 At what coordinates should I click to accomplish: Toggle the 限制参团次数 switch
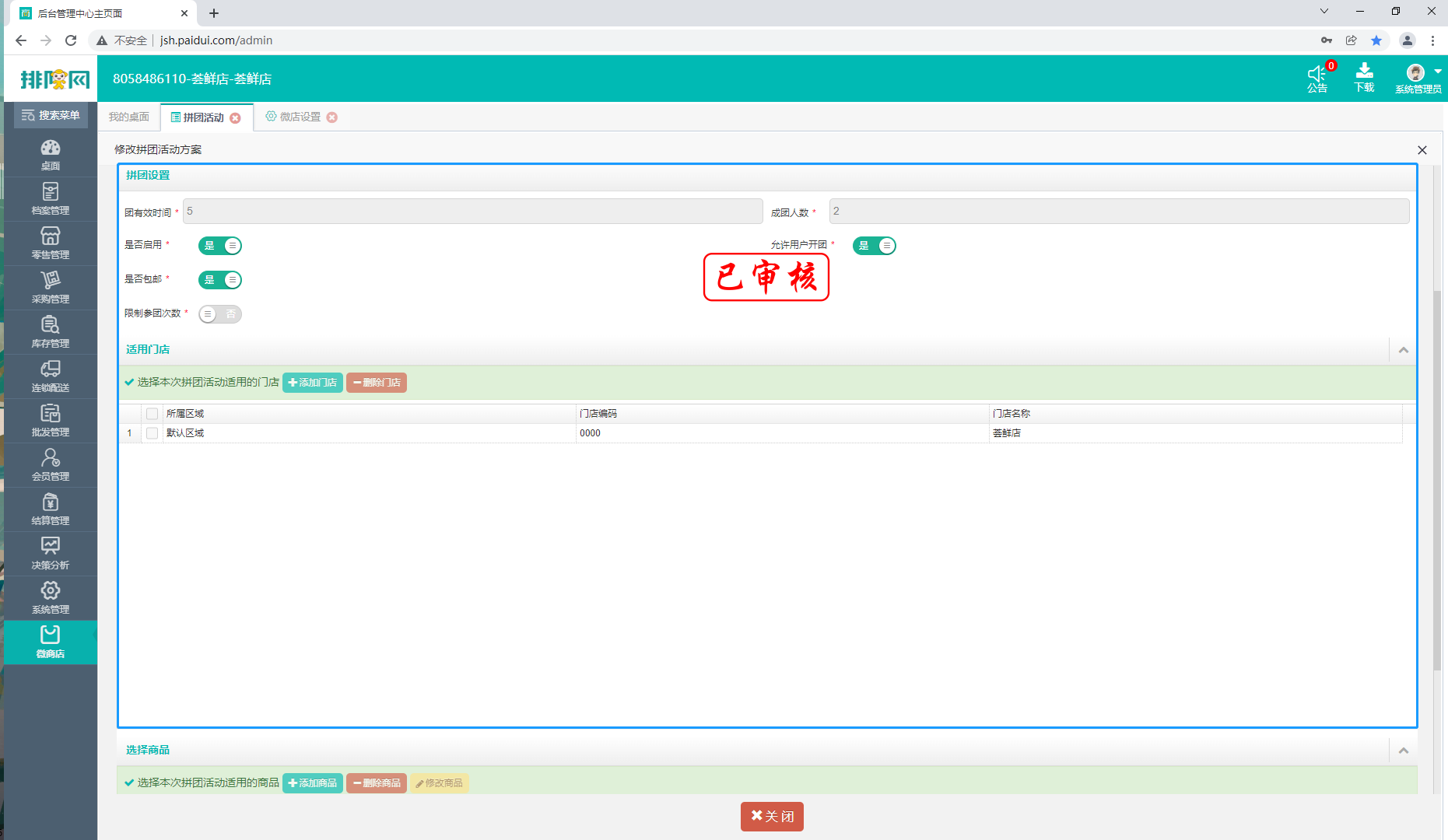(x=220, y=314)
